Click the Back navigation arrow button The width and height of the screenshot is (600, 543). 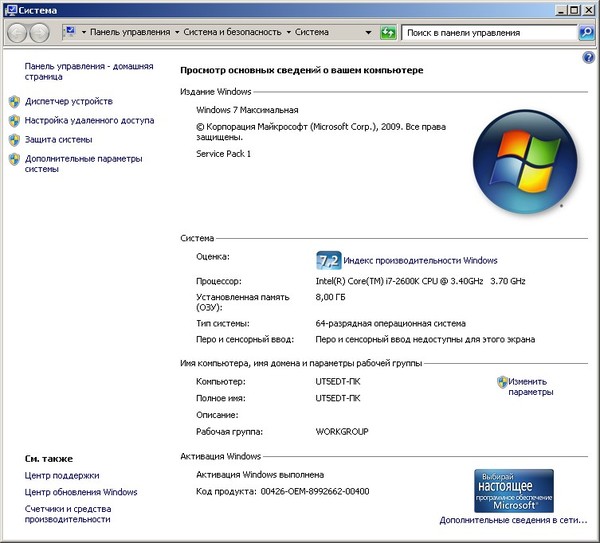[16, 33]
